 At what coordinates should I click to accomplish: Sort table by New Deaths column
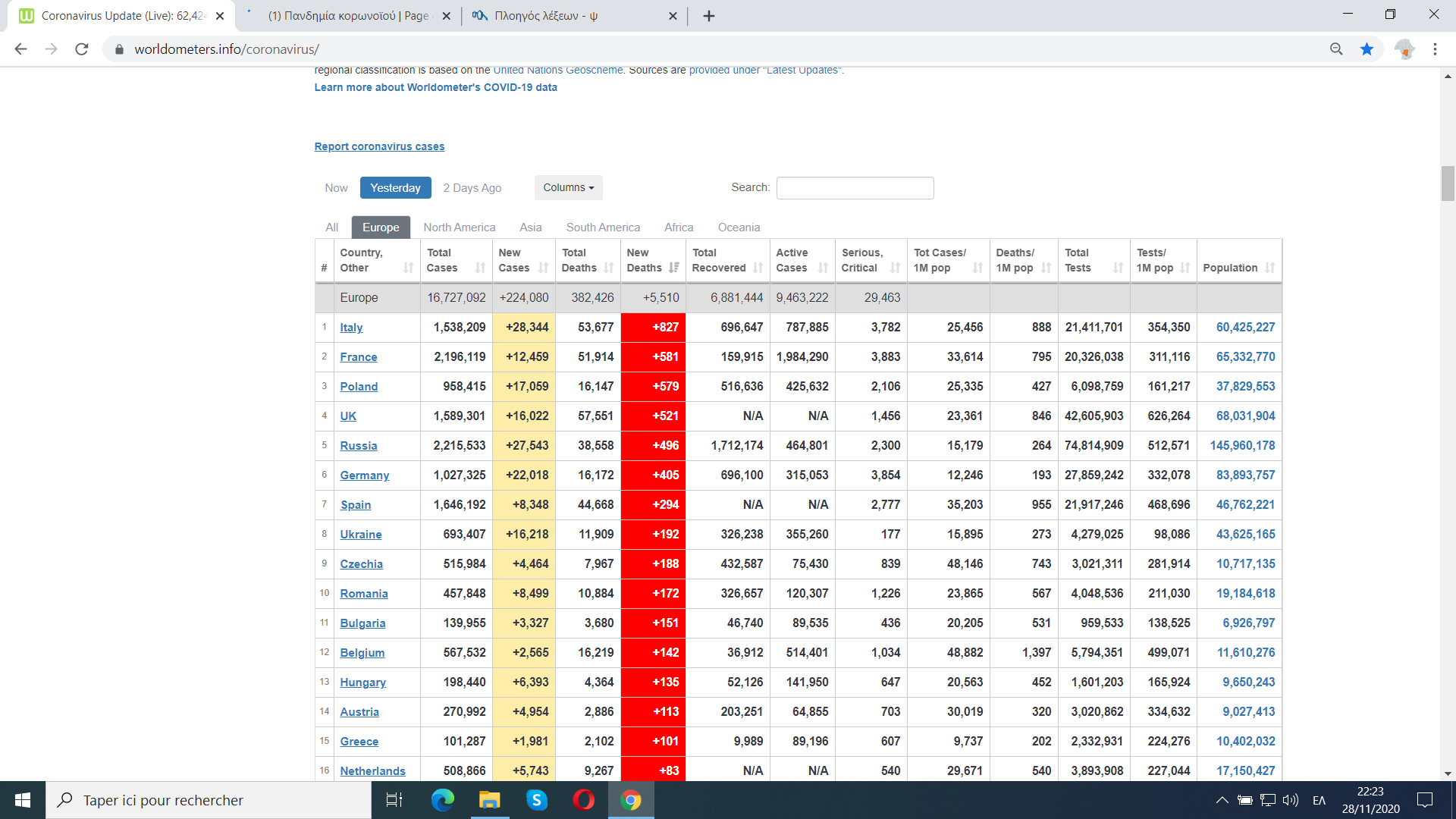pyautogui.click(x=653, y=260)
